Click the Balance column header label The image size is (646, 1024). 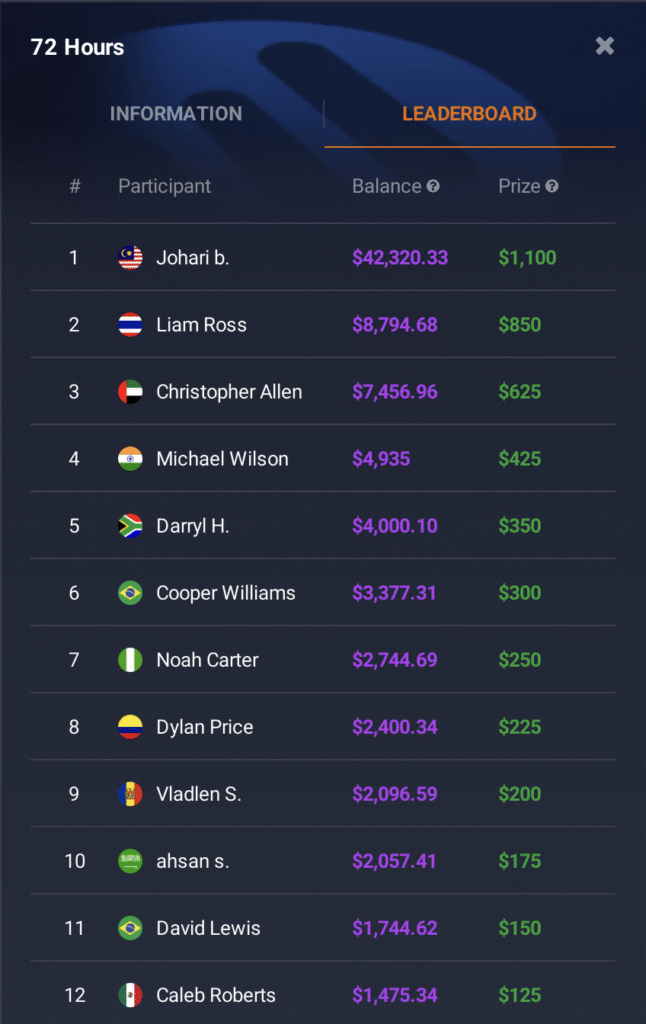tap(386, 186)
